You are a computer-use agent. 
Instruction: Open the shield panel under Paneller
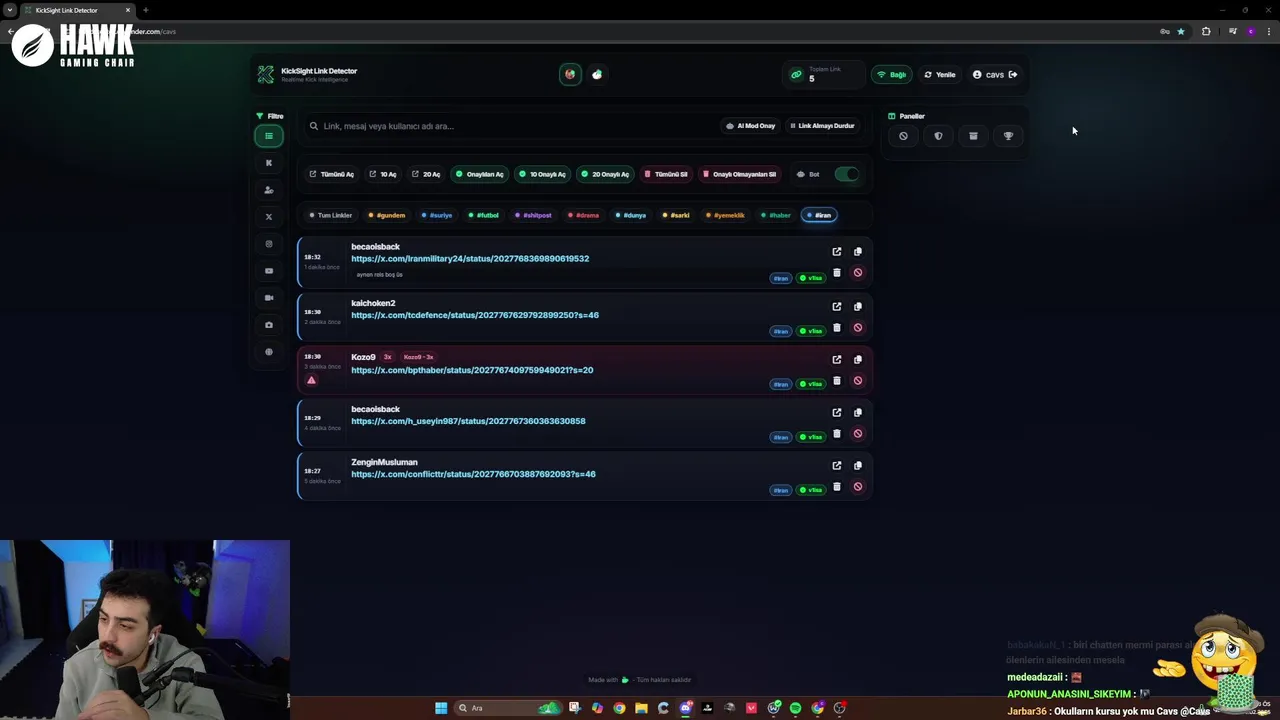[x=938, y=136]
